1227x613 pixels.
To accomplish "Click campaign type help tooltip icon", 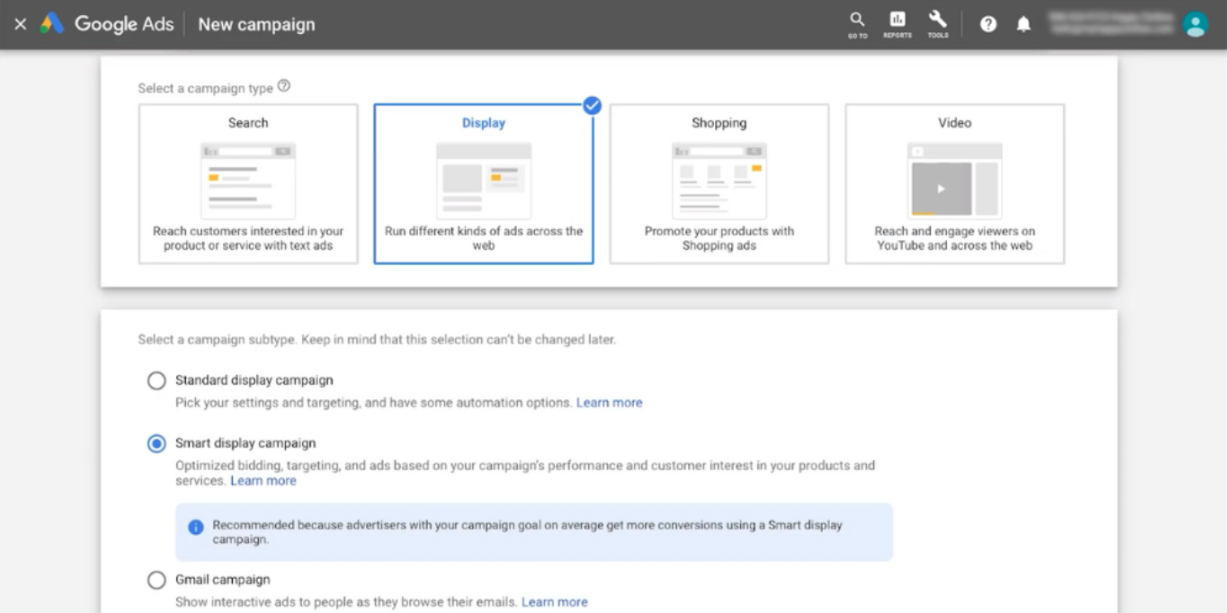I will pyautogui.click(x=284, y=86).
